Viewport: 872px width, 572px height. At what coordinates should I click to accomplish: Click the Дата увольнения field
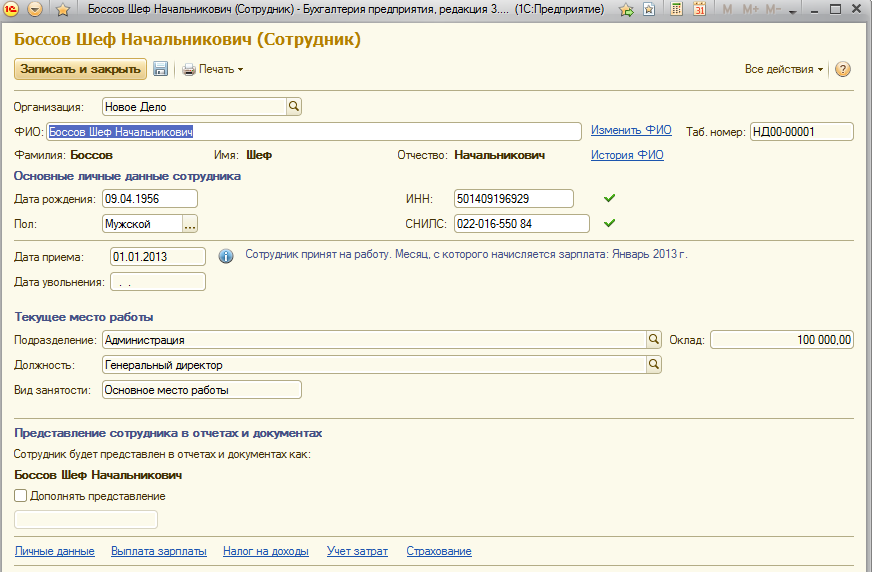tap(158, 282)
